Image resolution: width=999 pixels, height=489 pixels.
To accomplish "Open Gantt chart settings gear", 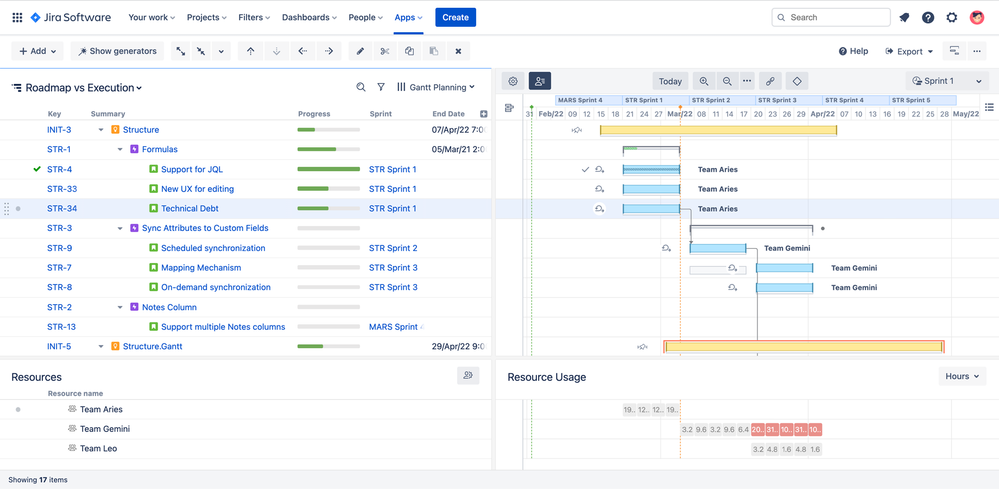I will click(x=513, y=81).
